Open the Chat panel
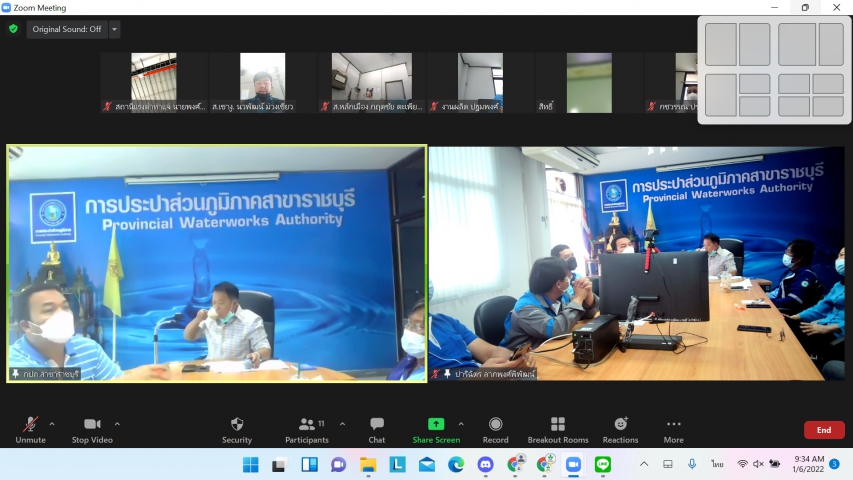The image size is (853, 480). (376, 430)
